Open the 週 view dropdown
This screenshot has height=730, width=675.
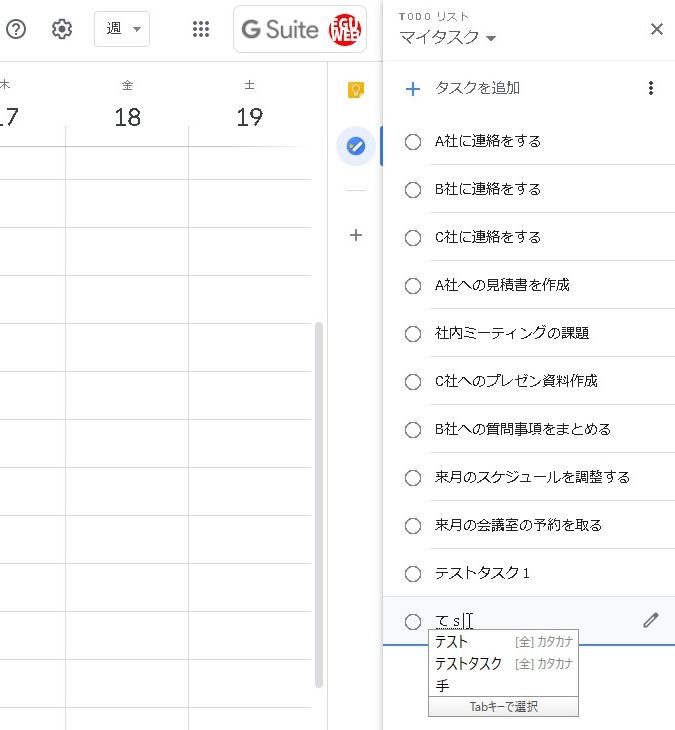pos(122,29)
